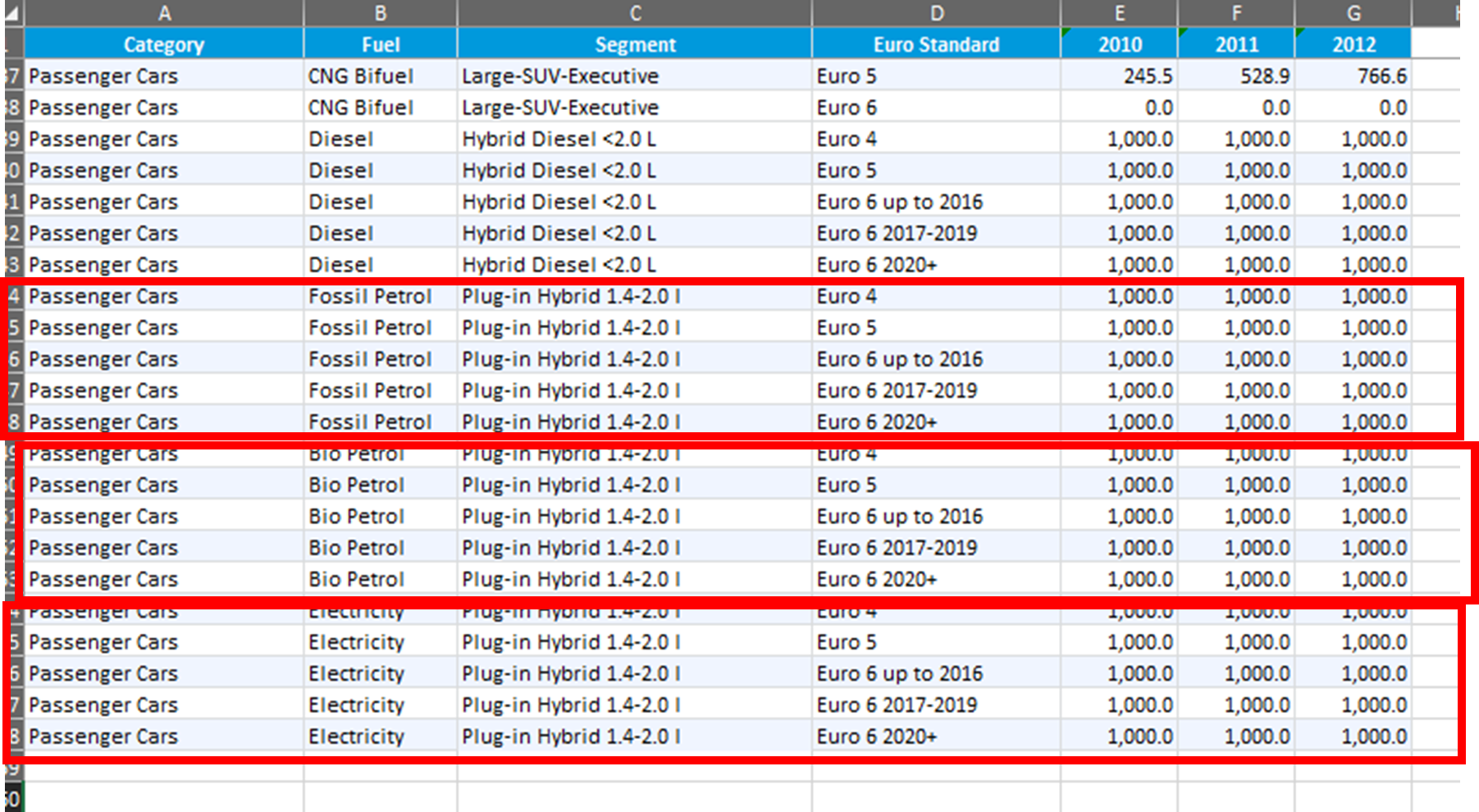Select column A header
1479x812 pixels.
click(x=164, y=13)
